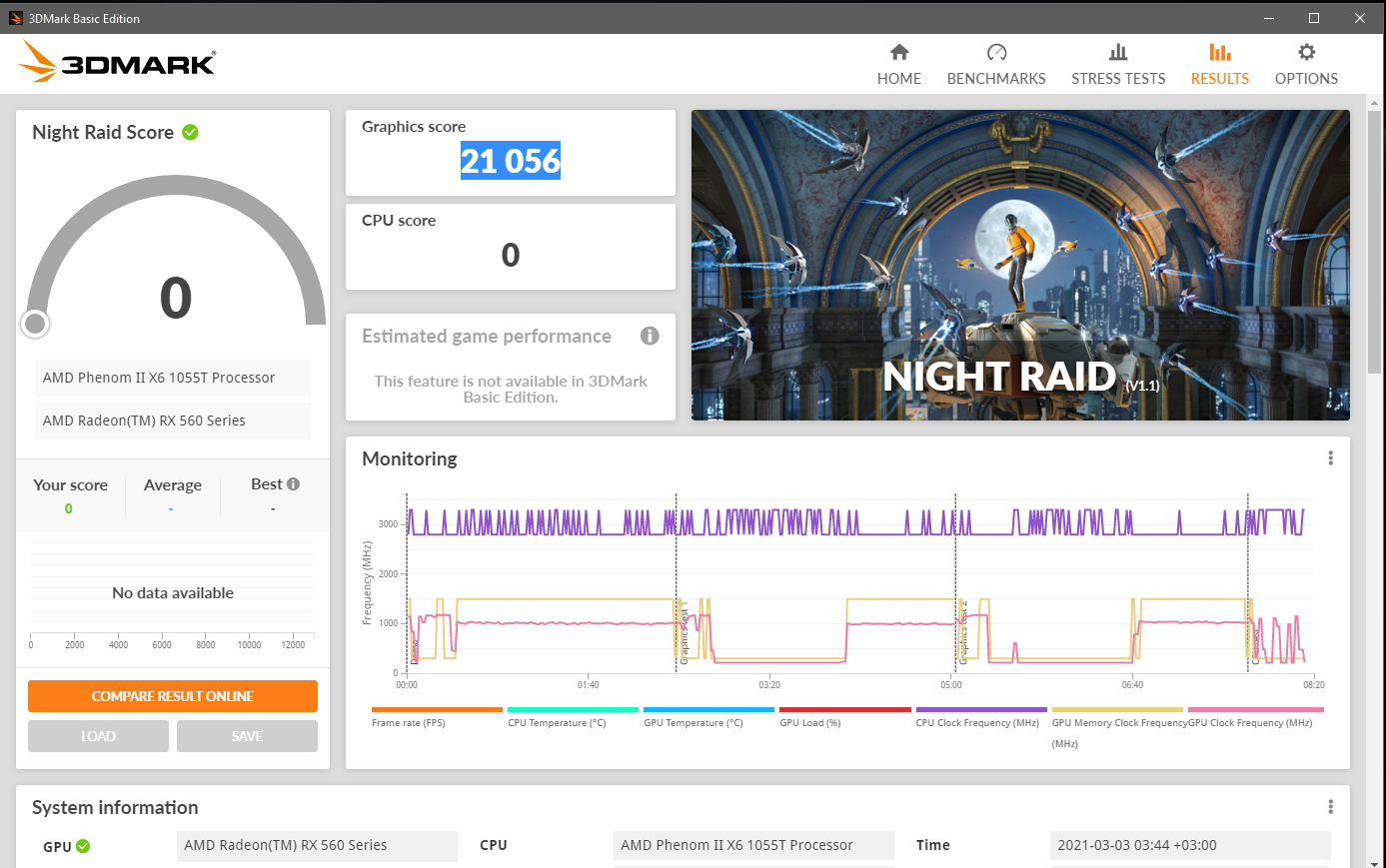The width and height of the screenshot is (1386, 868).
Task: Toggle the GPU Load (%) legend item
Action: pos(845,716)
